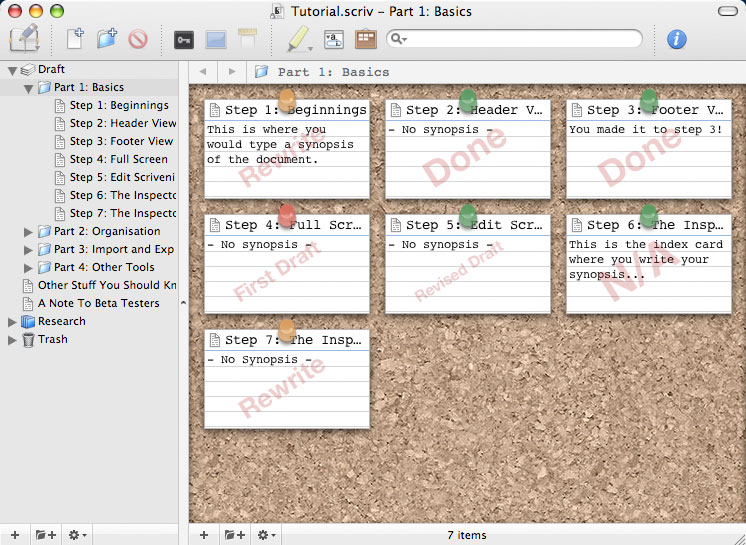This screenshot has width=746, height=545.
Task: Select Step 4: Full Screen in binder
Action: [x=118, y=159]
